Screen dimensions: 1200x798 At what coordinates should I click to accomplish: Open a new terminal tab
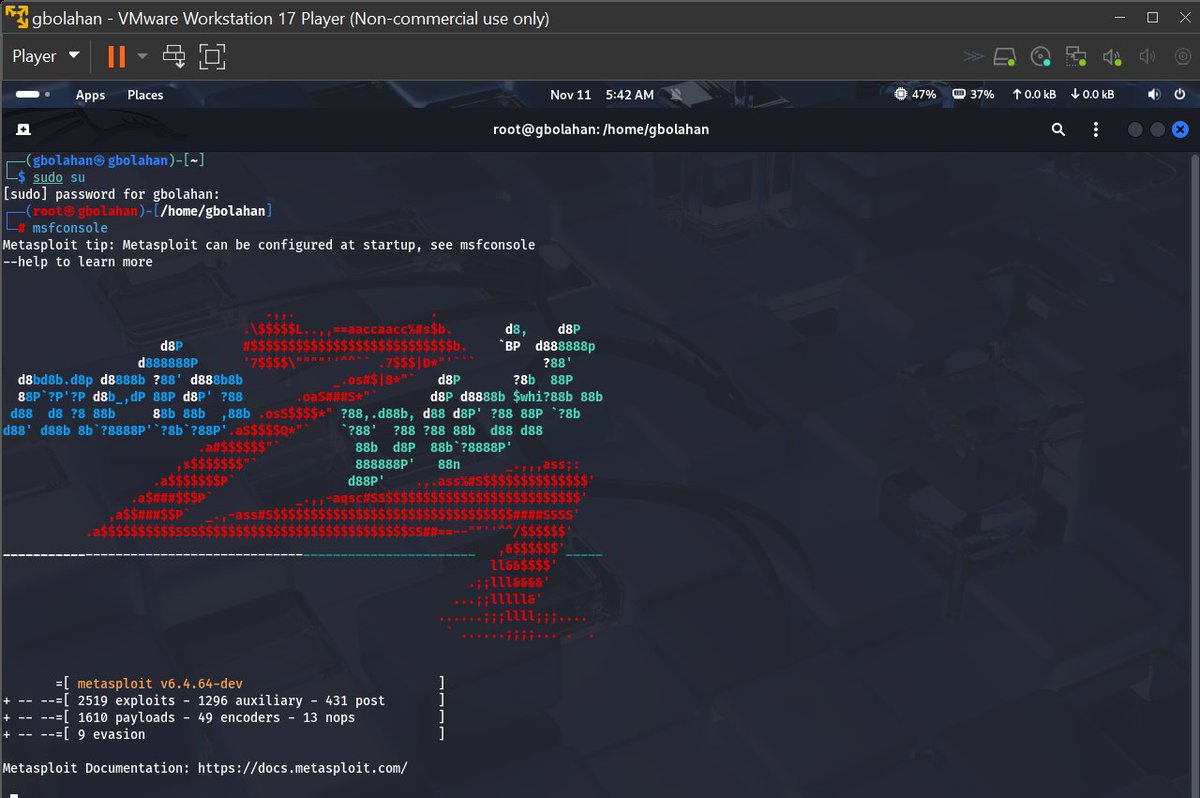coord(22,129)
